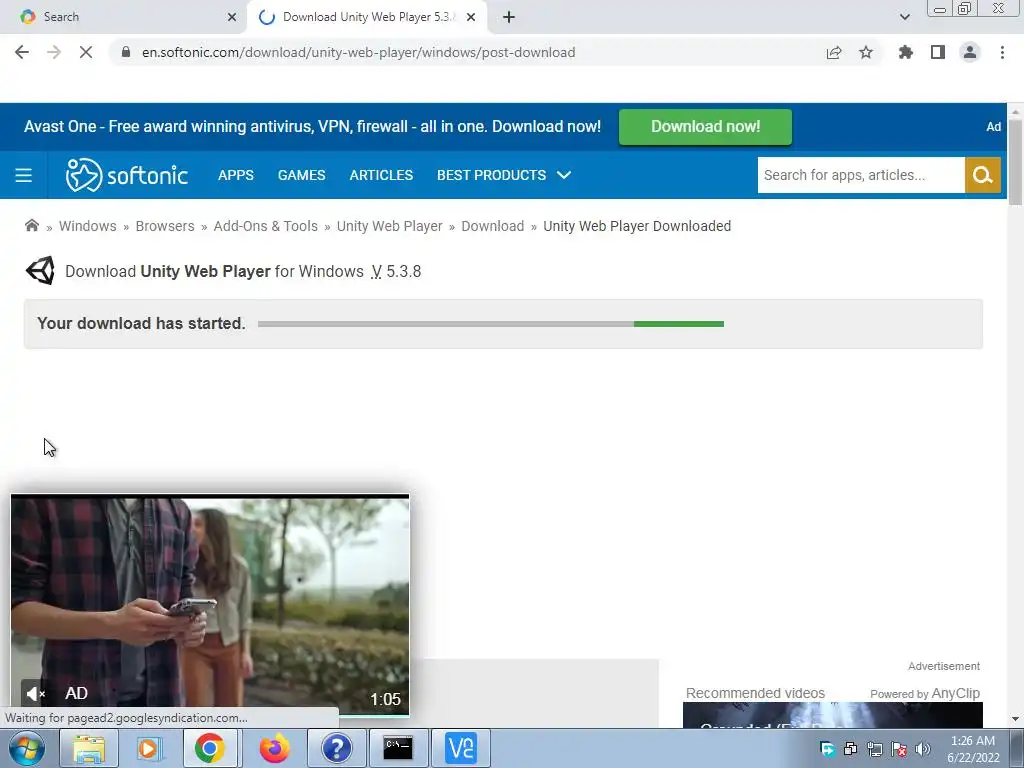This screenshot has height=768, width=1024.
Task: Open Chrome's three-dot menu
Action: tap(1002, 52)
